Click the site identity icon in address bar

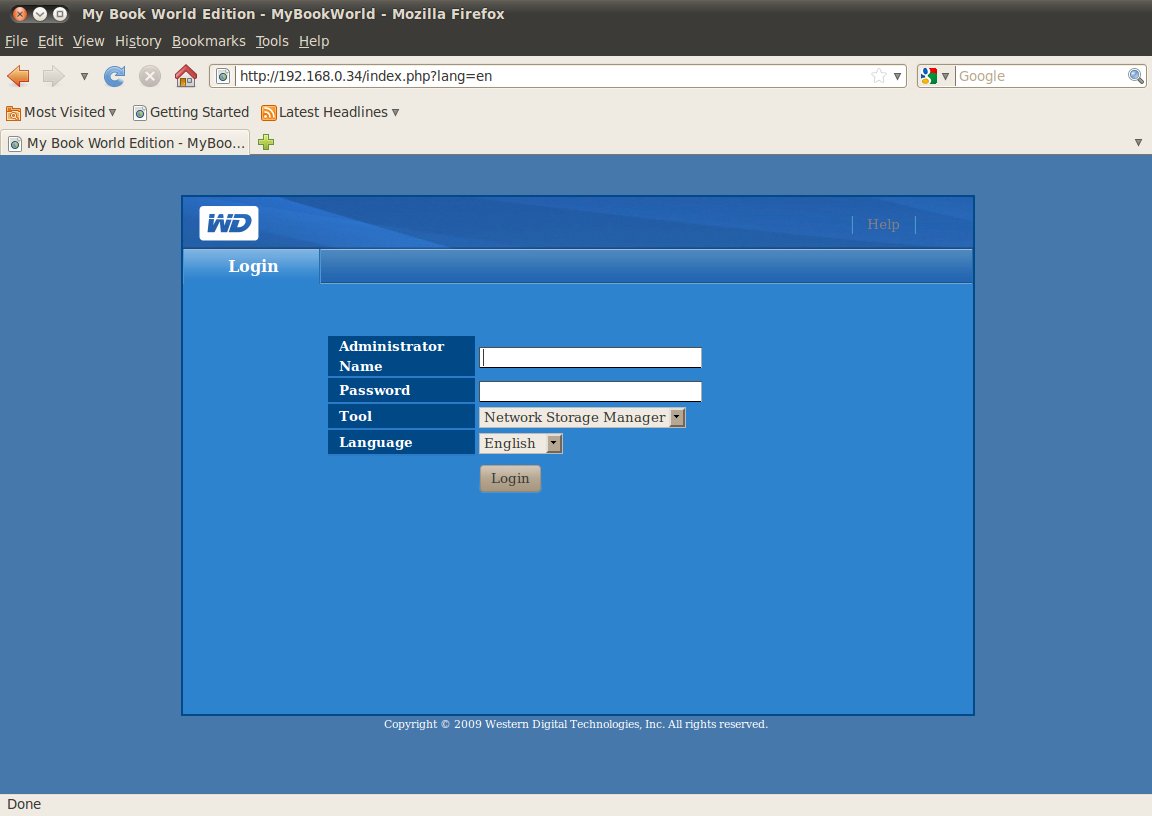pyautogui.click(x=223, y=76)
